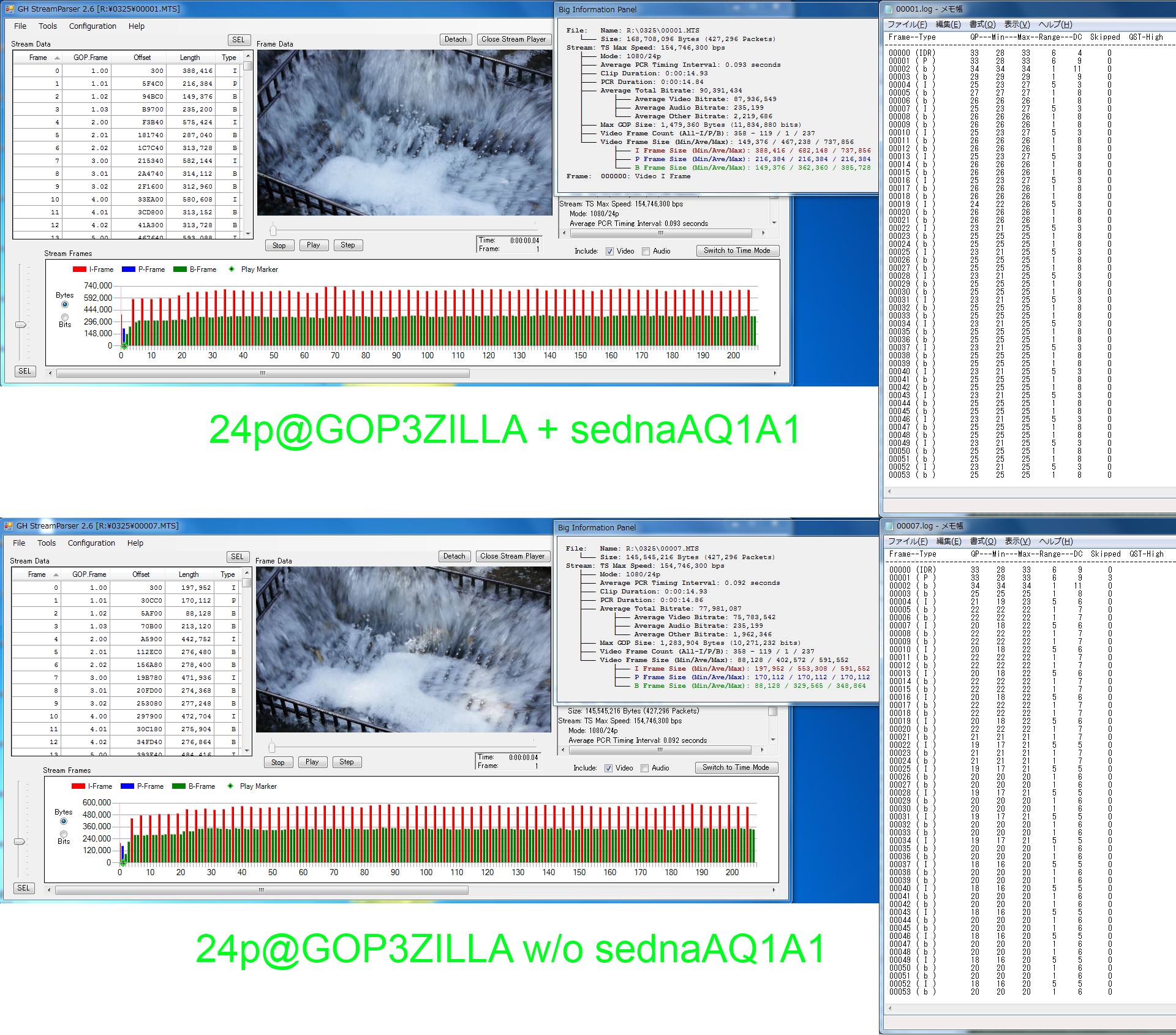Click the sort arrow in the top Frame column header
This screenshot has height=1035, width=1176.
coord(57,58)
